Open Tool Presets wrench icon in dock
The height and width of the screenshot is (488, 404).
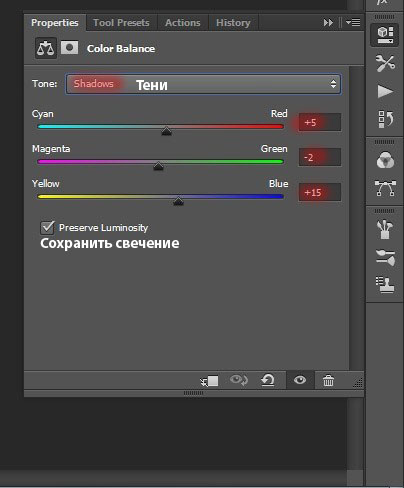point(385,63)
